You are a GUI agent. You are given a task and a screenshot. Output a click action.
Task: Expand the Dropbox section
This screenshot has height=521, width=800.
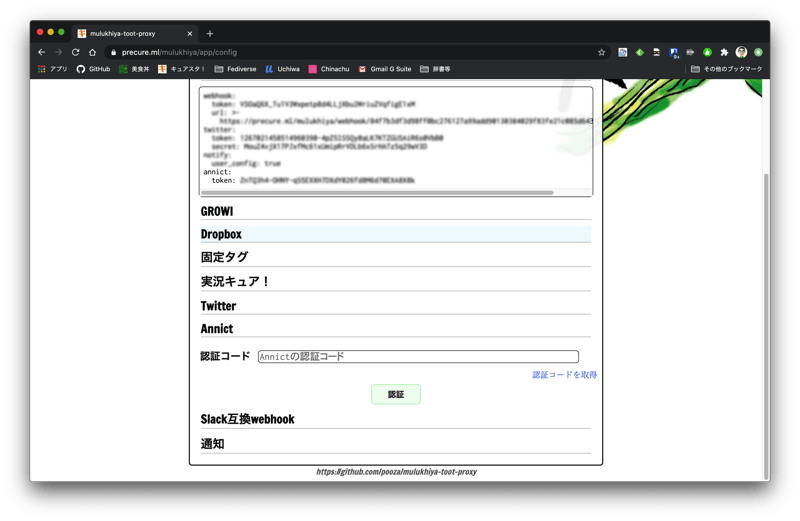221,234
